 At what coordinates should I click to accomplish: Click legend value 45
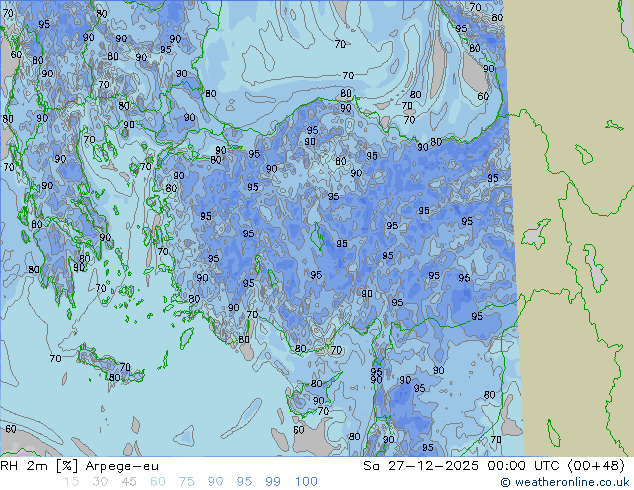129,482
